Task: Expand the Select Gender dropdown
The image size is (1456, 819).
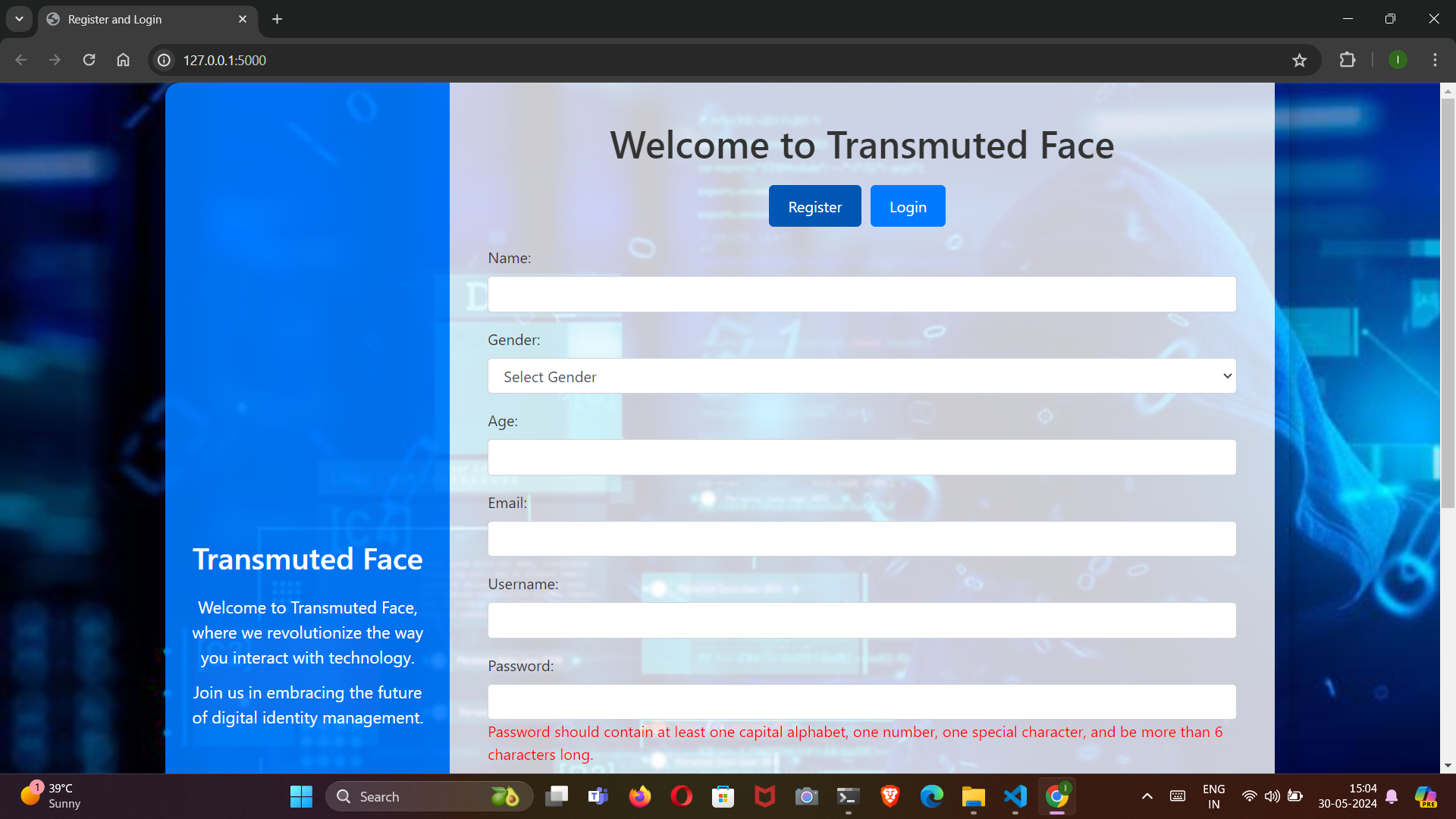Action: (861, 376)
